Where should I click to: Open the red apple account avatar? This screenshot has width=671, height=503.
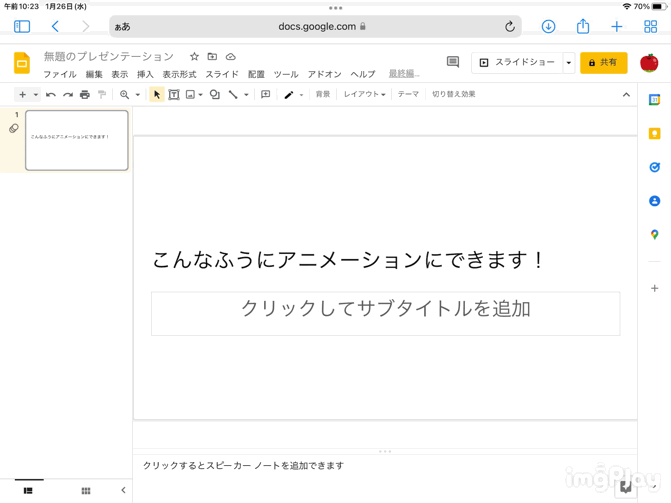(x=649, y=63)
